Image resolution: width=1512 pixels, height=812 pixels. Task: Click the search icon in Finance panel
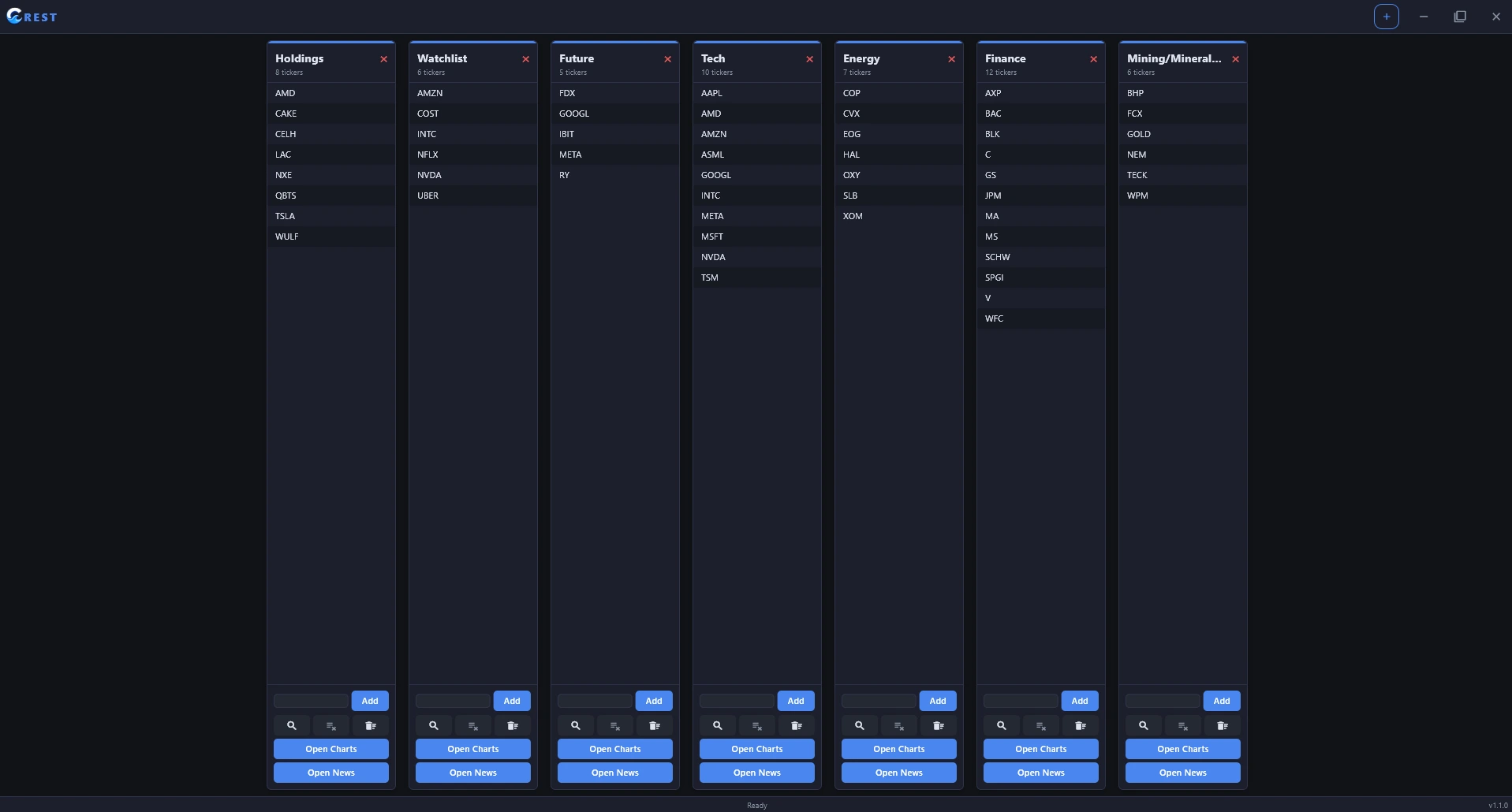tap(1002, 725)
